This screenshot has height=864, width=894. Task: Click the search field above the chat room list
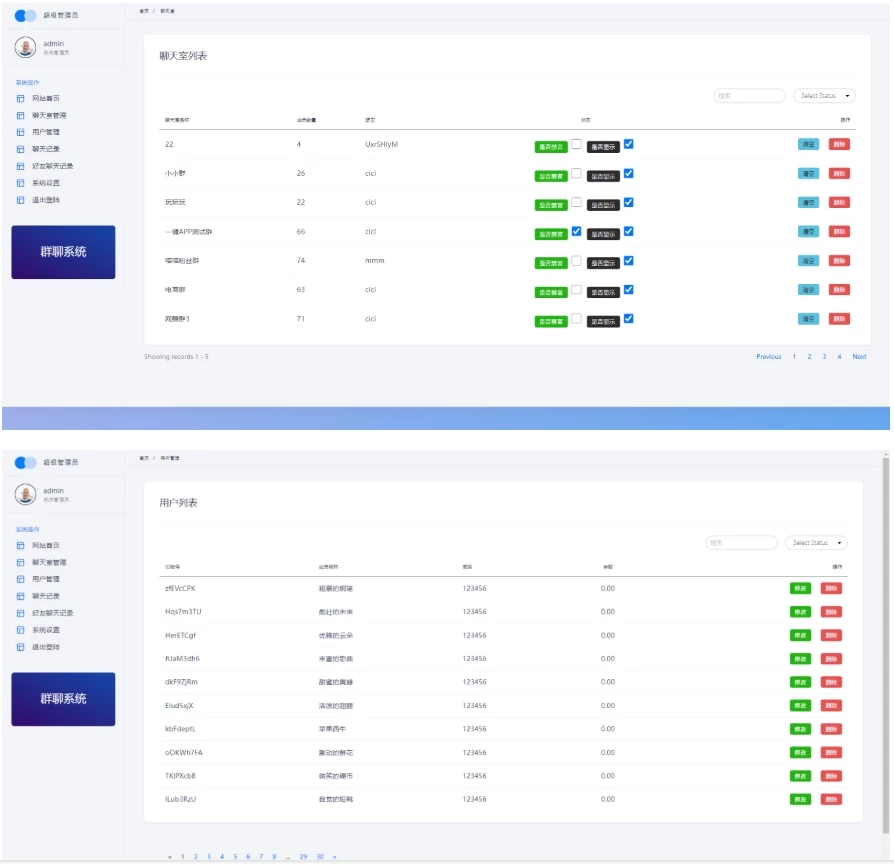[x=749, y=96]
